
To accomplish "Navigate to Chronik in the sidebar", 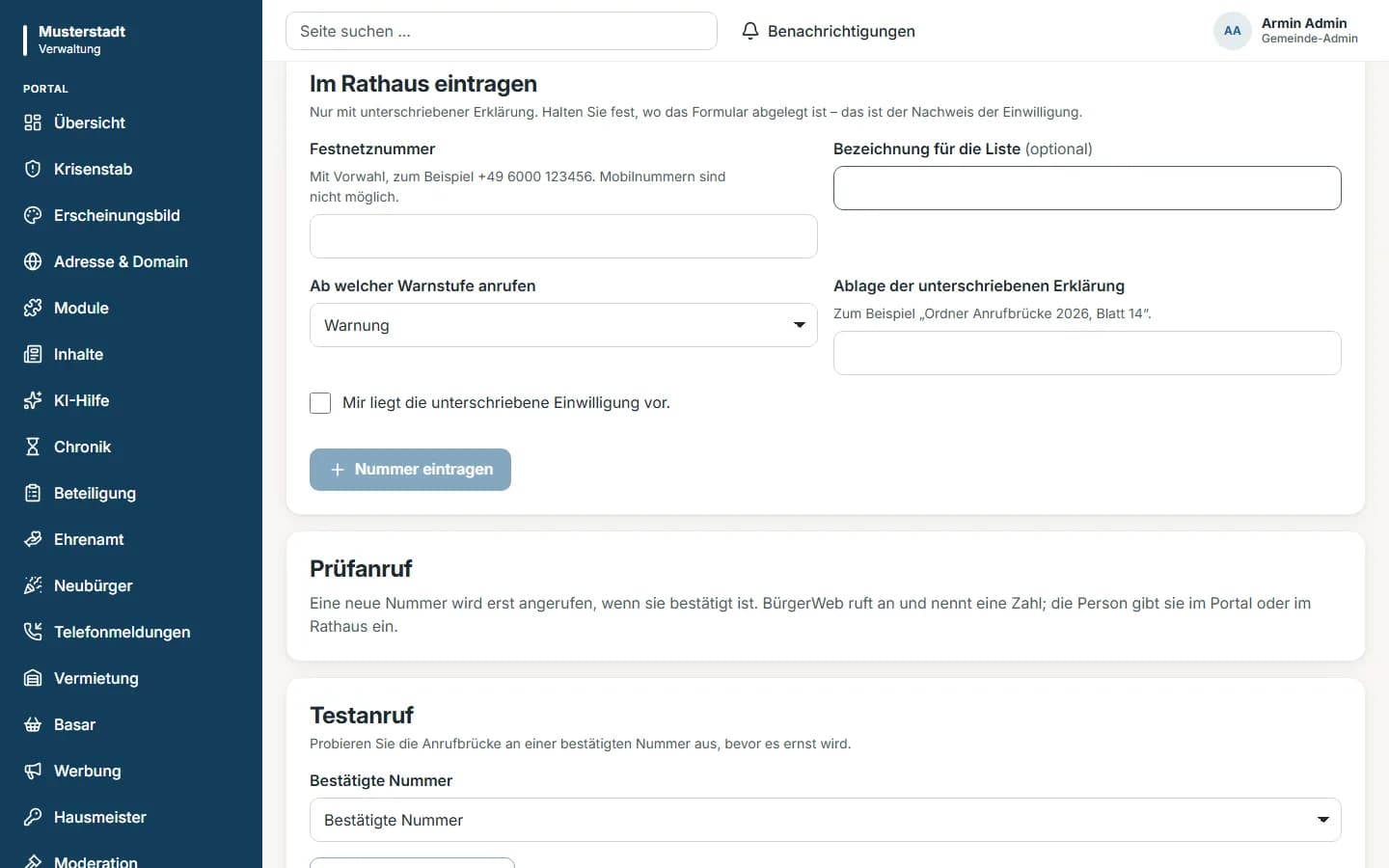I will [131, 447].
